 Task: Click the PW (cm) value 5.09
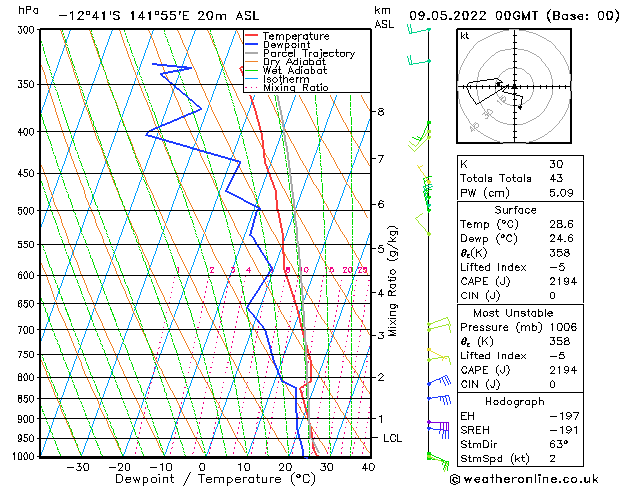(x=561, y=193)
